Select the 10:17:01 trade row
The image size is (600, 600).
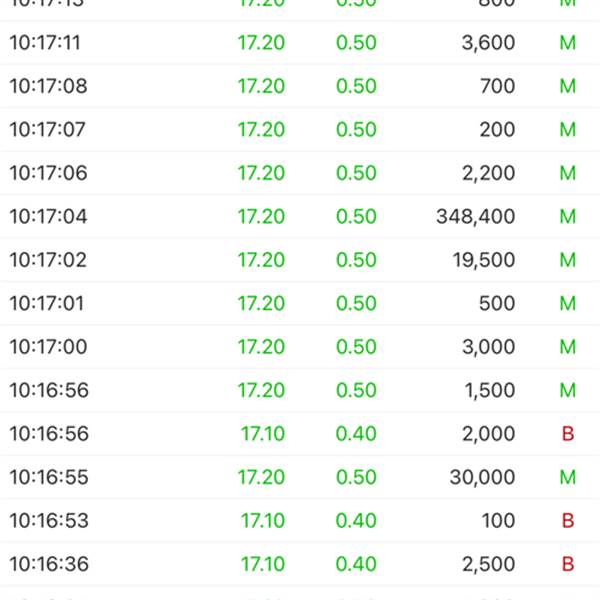click(x=300, y=303)
